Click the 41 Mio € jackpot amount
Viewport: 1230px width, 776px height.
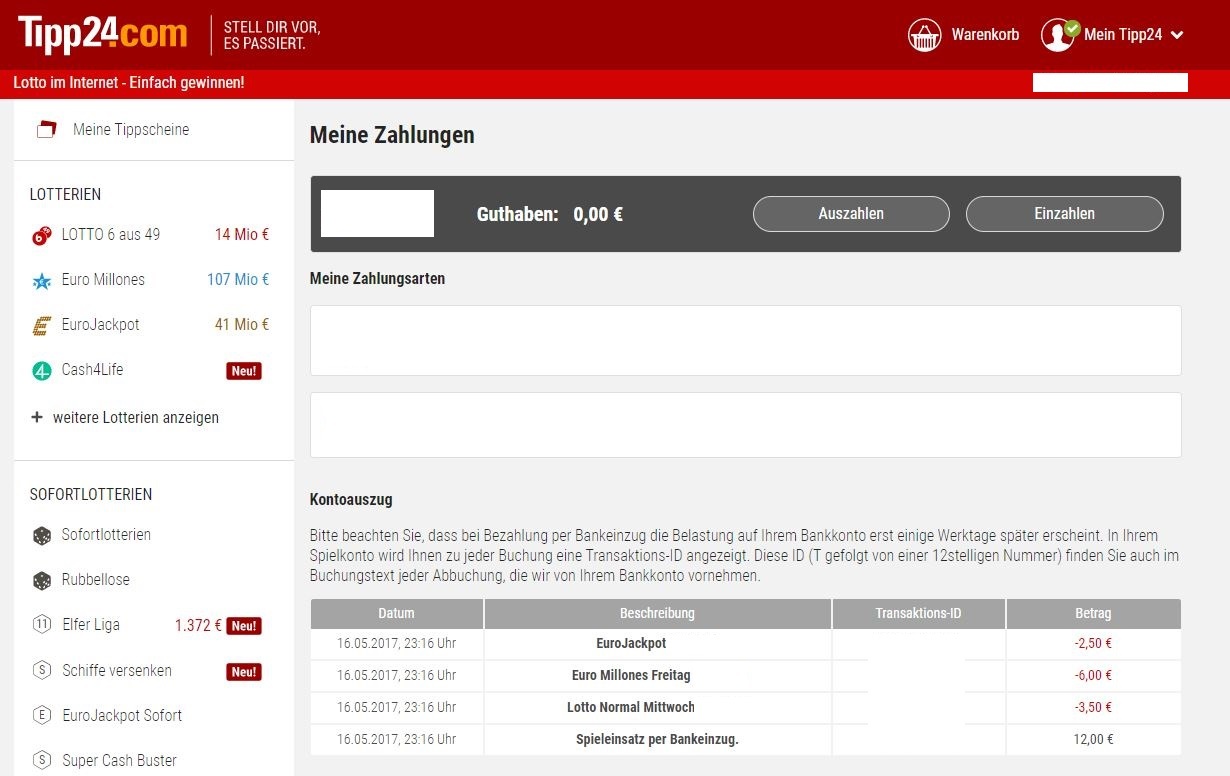point(242,325)
